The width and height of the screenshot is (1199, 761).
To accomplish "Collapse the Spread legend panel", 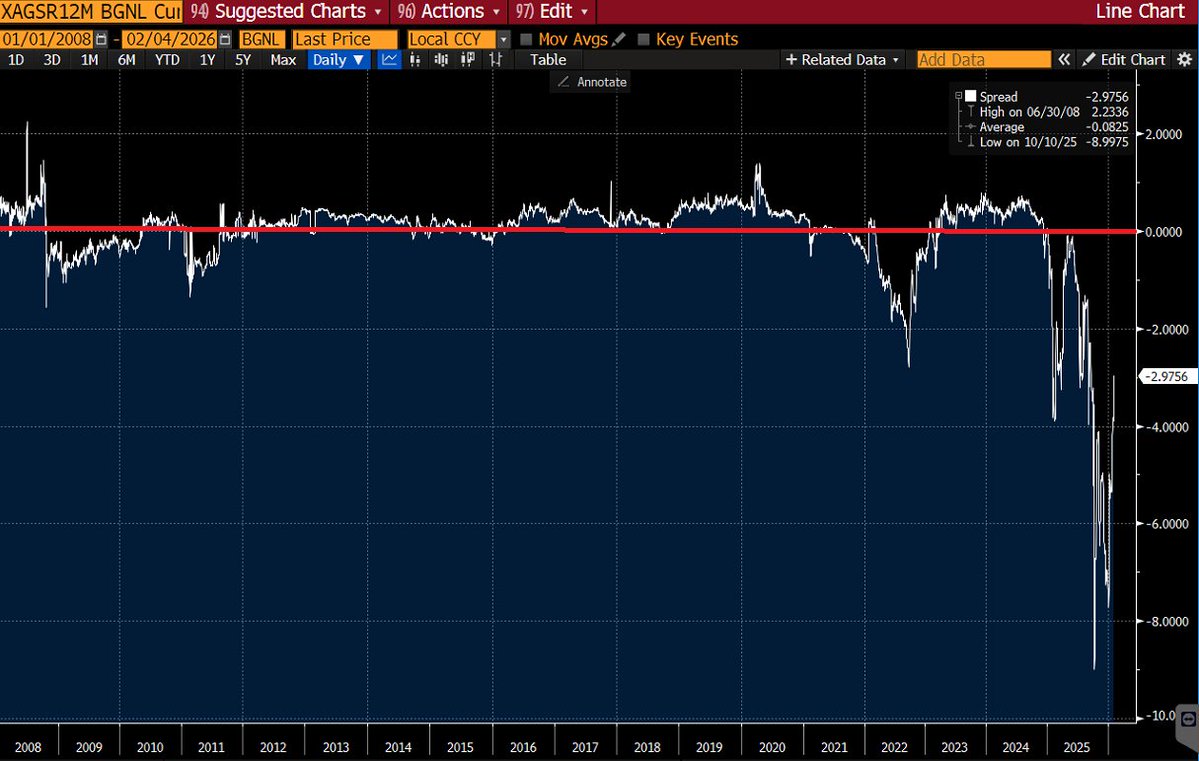I will [957, 96].
